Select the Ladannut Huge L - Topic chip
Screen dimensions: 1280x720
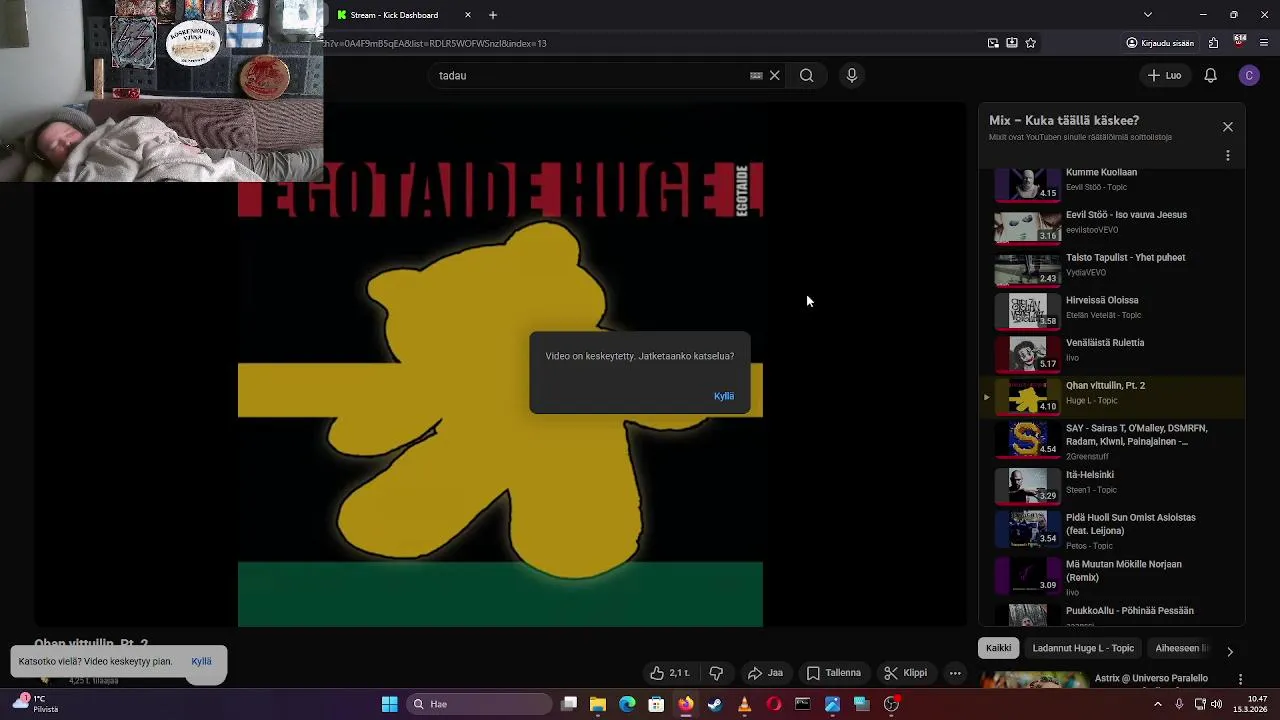1083,648
